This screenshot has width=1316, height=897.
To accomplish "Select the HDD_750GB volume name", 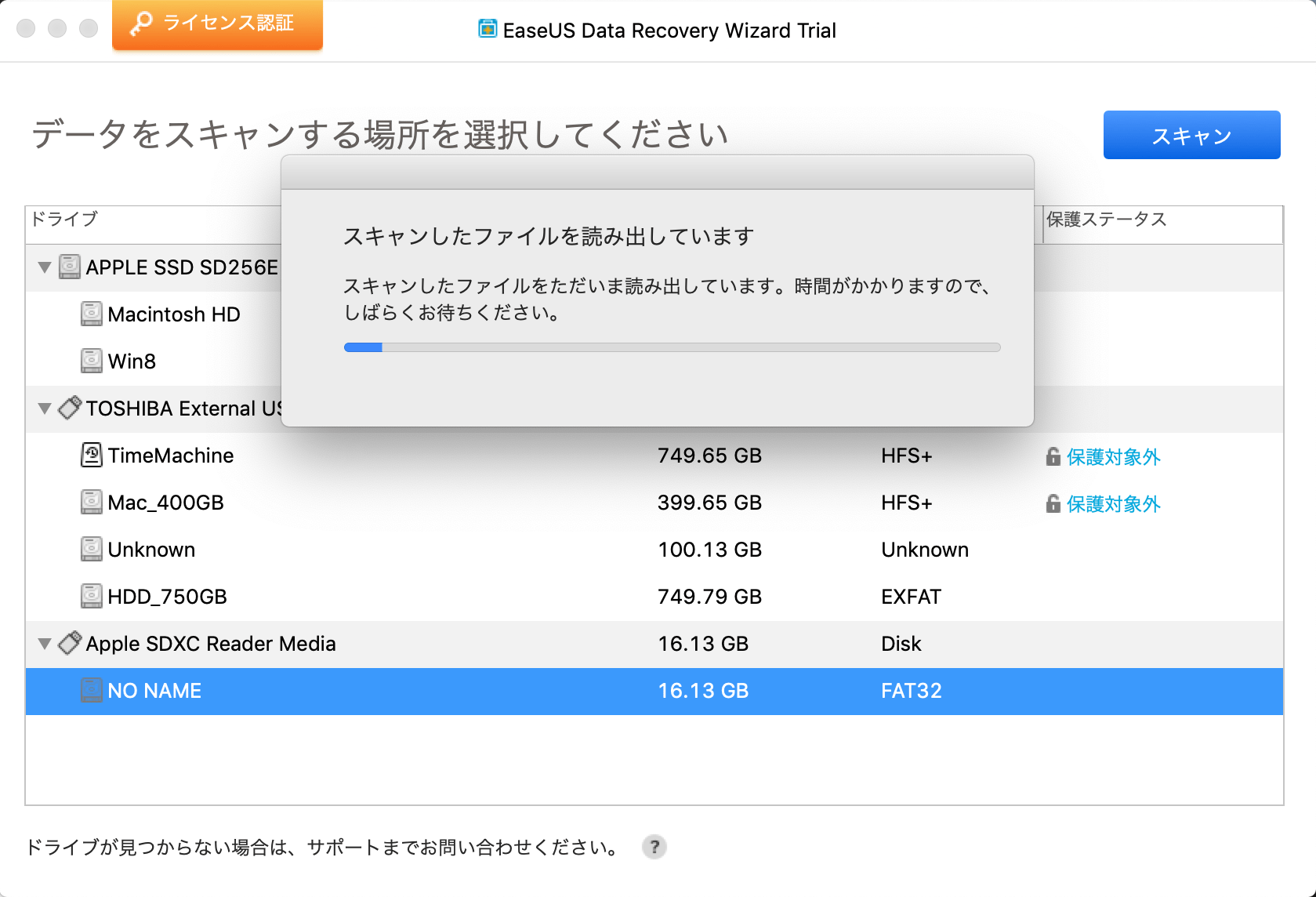I will (x=168, y=597).
